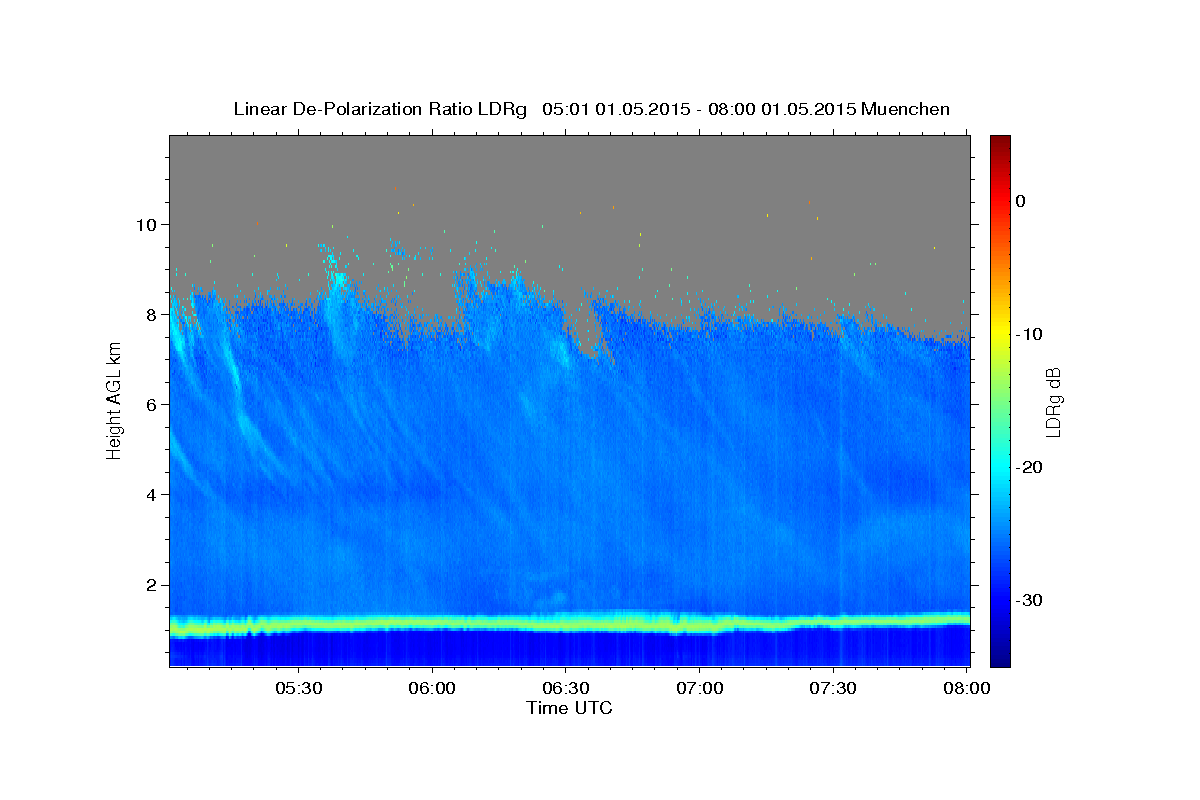Click the '08:00' time axis label
The image size is (1200, 800).
tap(966, 689)
